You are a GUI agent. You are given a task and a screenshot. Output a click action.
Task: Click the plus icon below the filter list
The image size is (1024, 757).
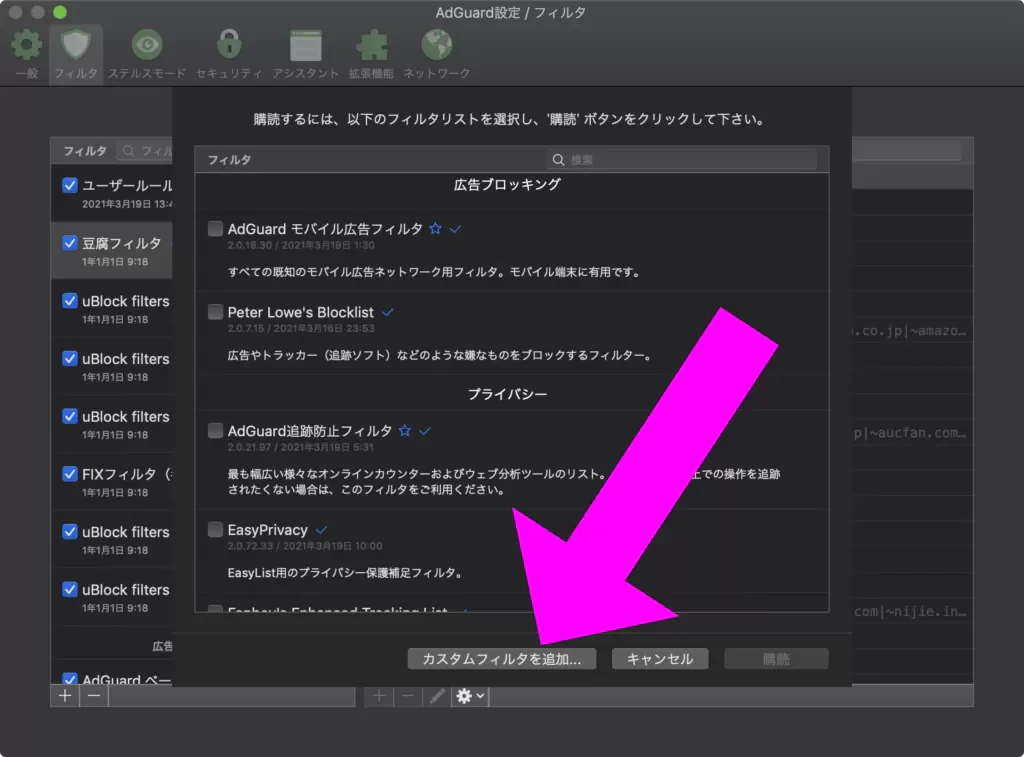click(x=65, y=696)
